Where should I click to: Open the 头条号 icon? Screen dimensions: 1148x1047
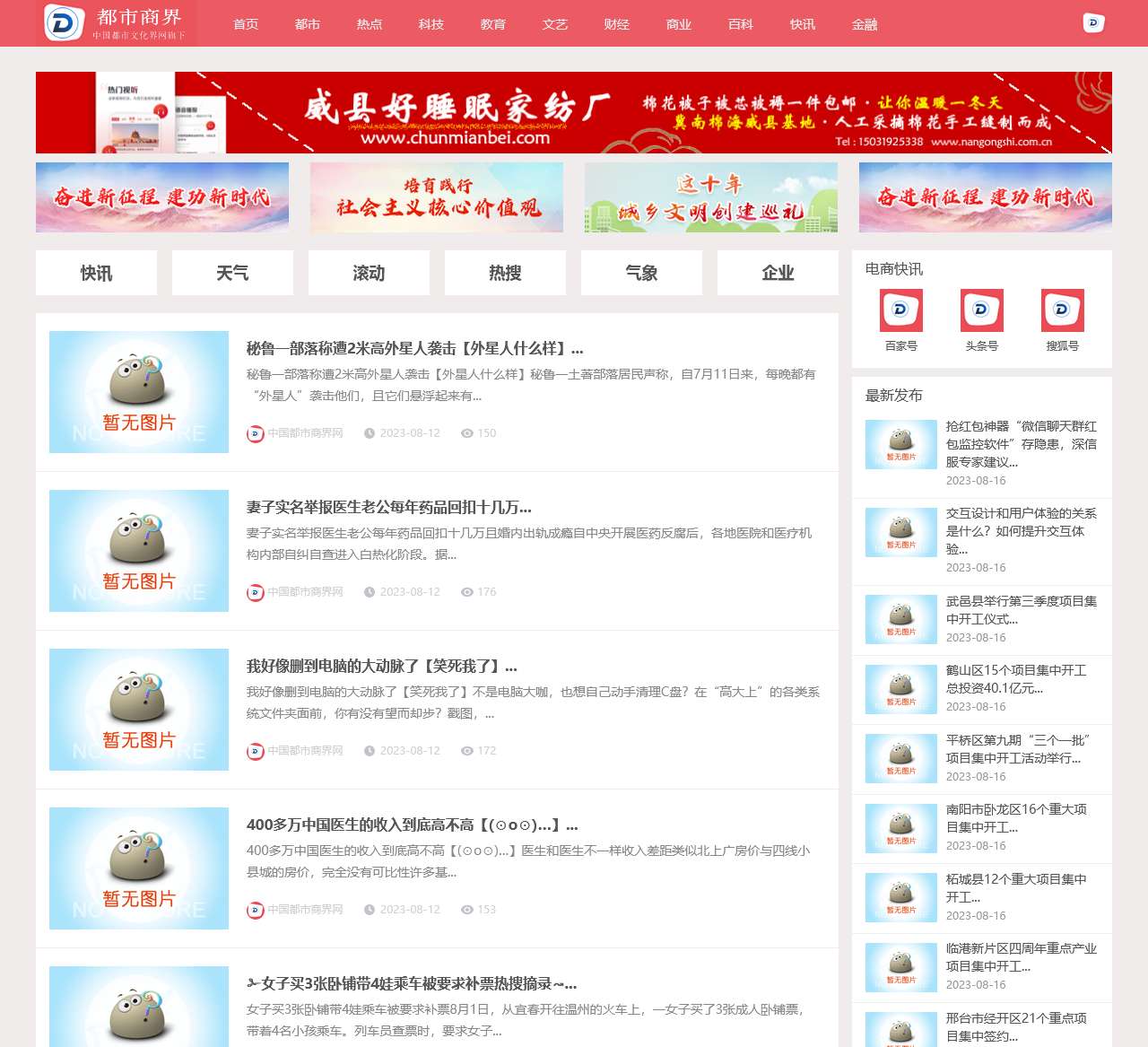click(x=982, y=310)
